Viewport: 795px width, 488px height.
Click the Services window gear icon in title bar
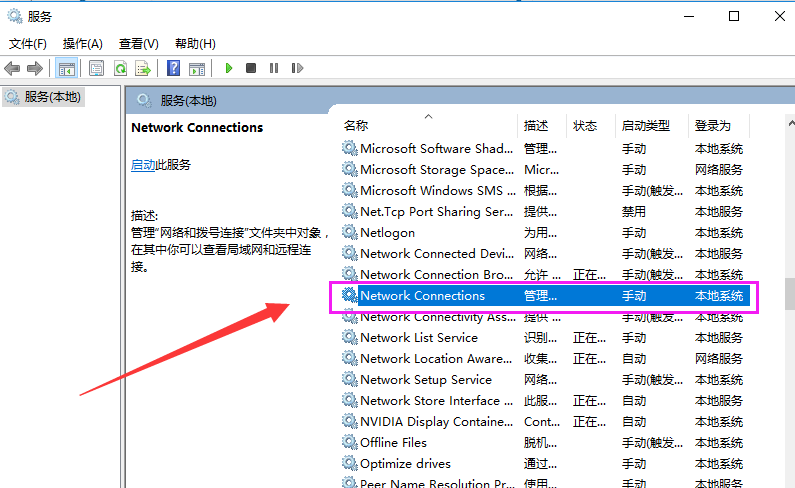pos(15,16)
